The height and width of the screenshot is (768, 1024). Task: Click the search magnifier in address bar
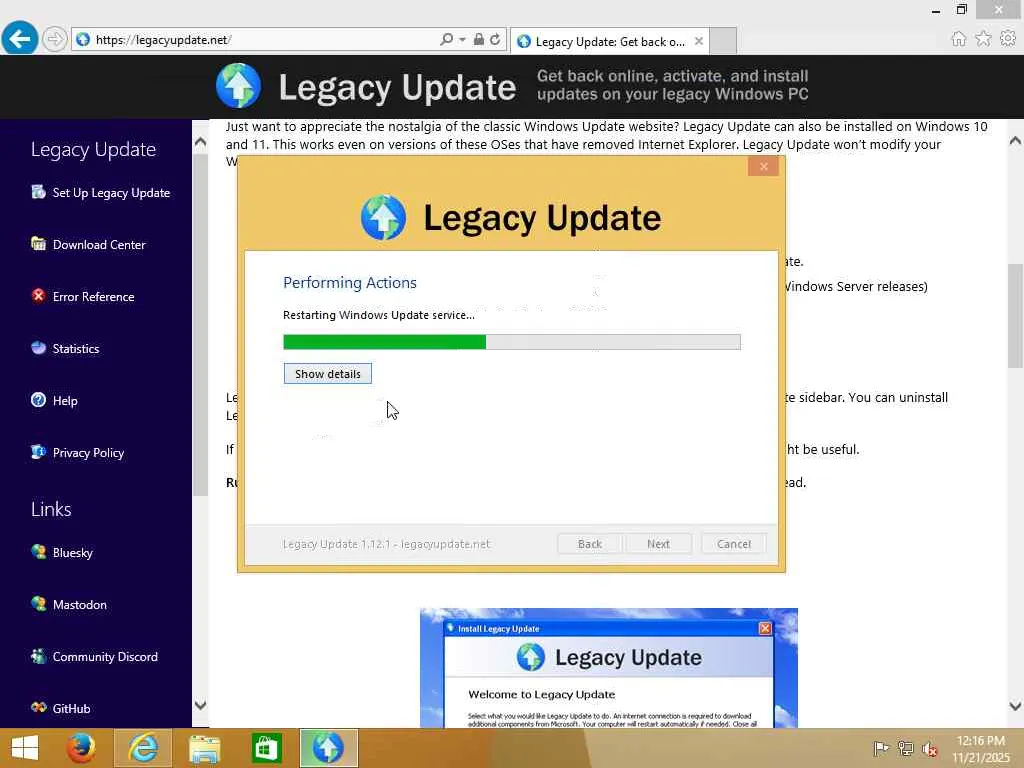click(446, 39)
